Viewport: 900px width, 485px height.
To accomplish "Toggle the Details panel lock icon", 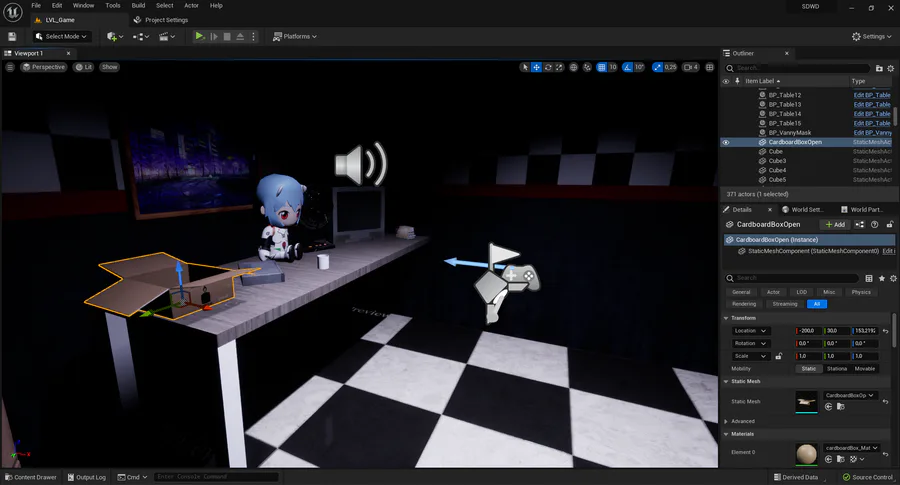I will coord(890,224).
